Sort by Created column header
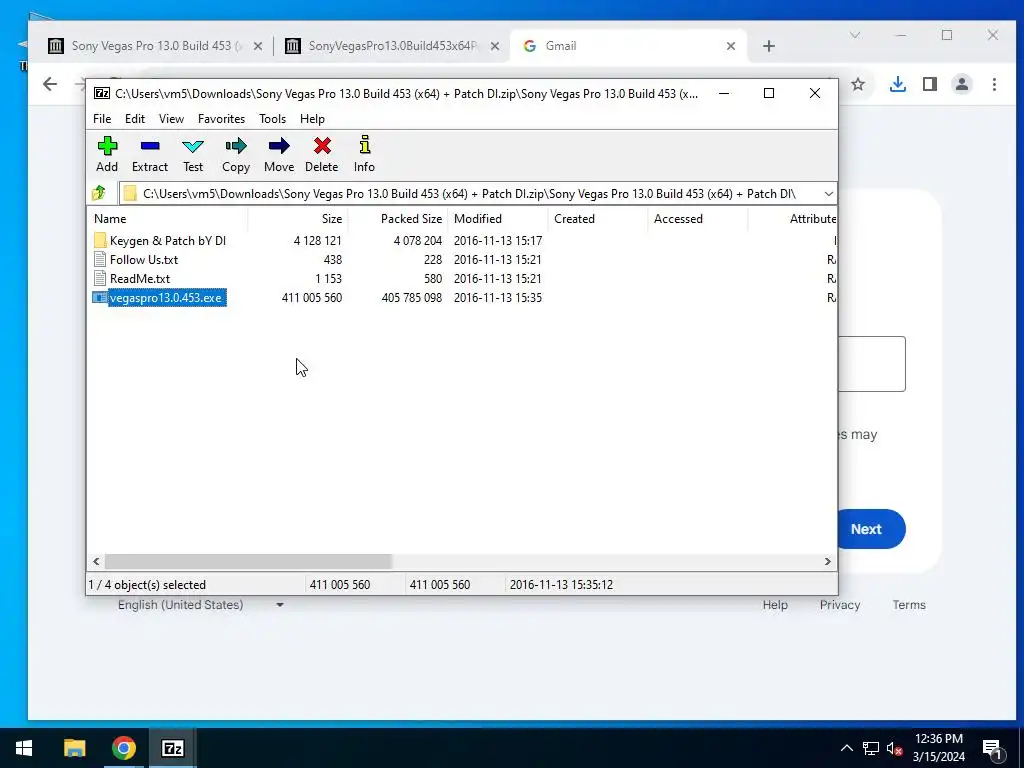Image resolution: width=1024 pixels, height=768 pixels. pyautogui.click(x=598, y=219)
